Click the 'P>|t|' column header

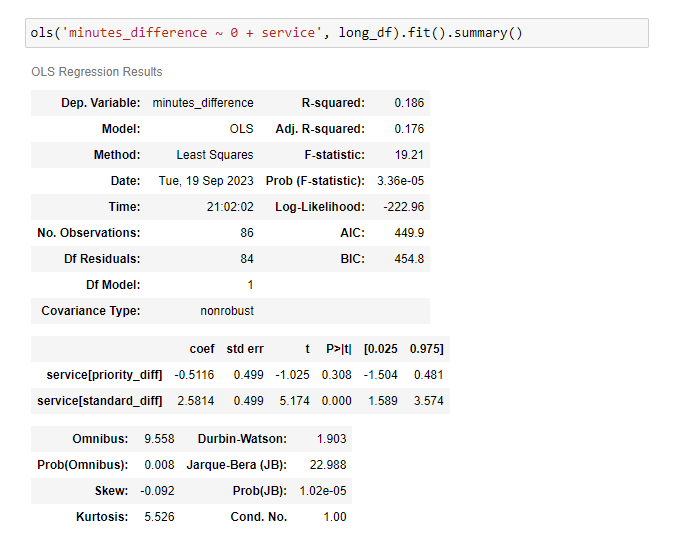click(x=339, y=349)
